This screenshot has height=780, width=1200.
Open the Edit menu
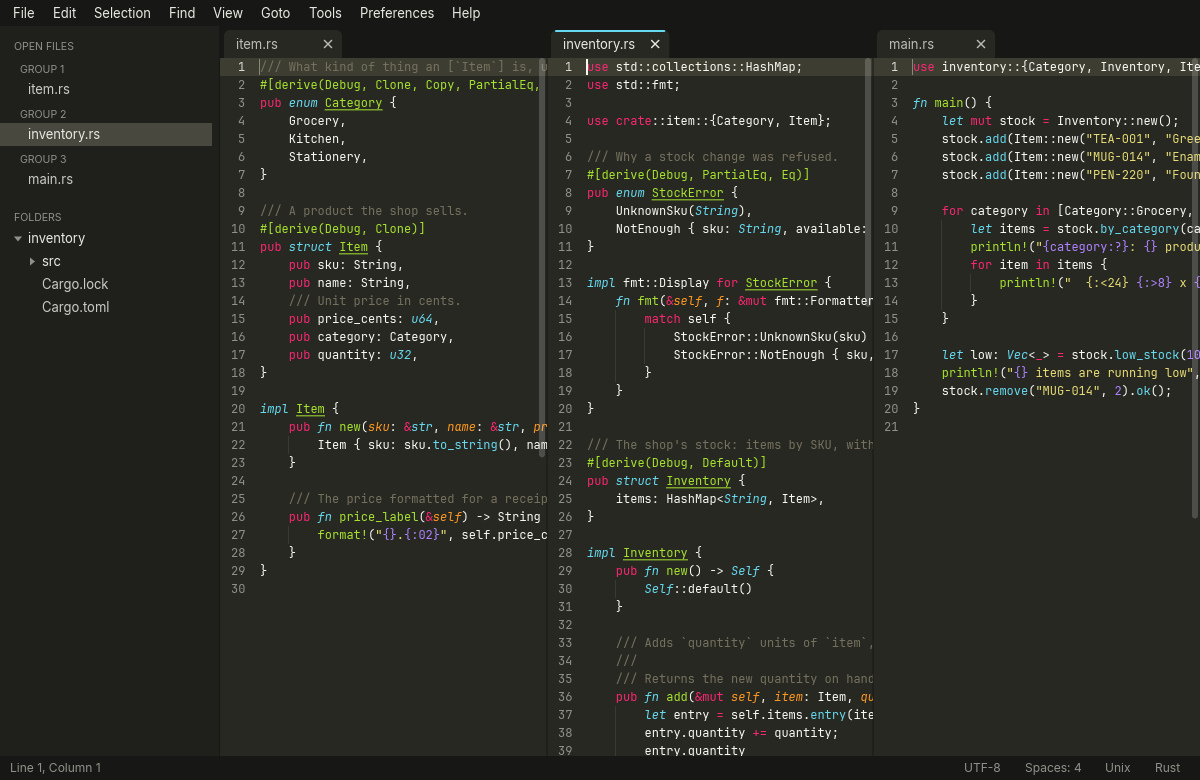pos(64,13)
